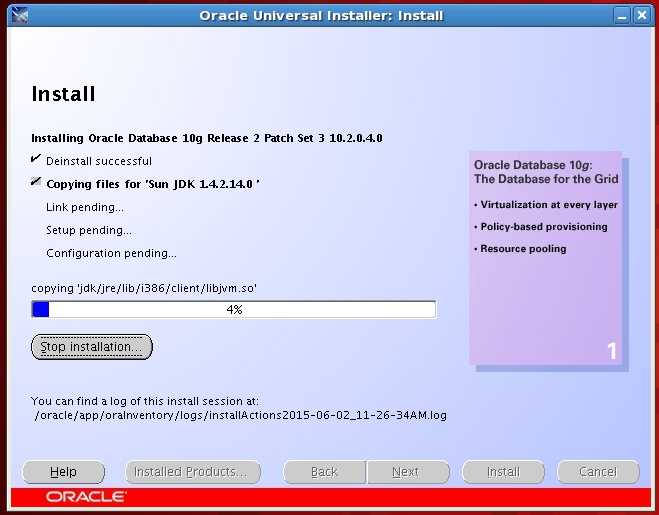Click the Cancel button
This screenshot has height=515, width=659.
click(598, 472)
